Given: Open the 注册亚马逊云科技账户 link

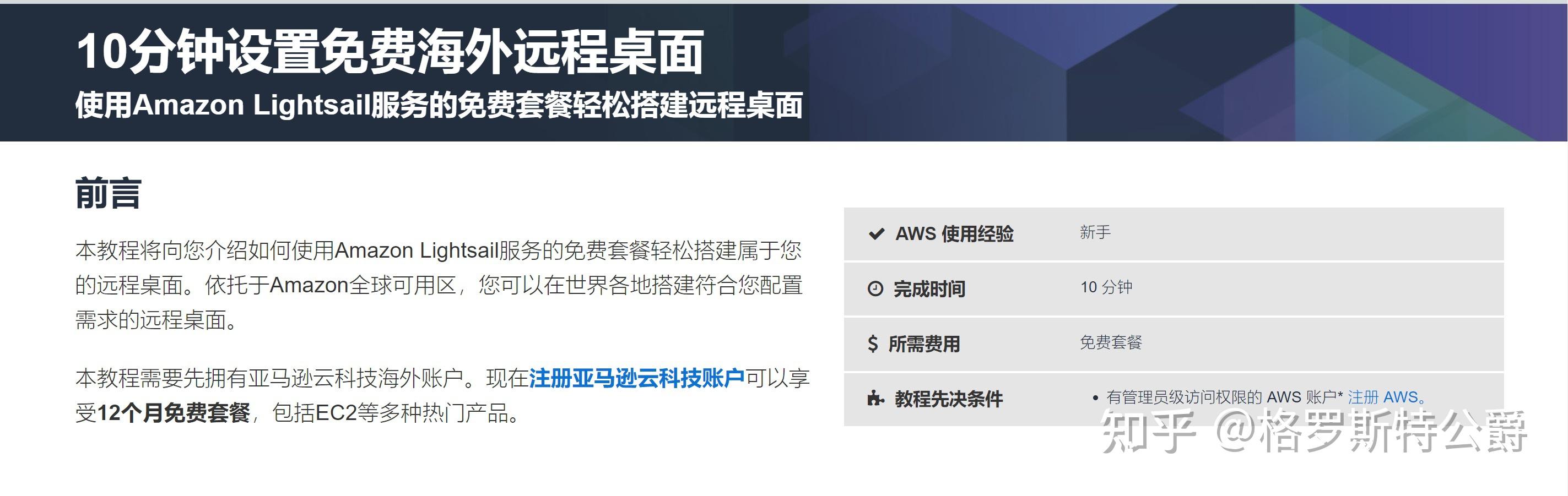Looking at the screenshot, I should pos(637,378).
